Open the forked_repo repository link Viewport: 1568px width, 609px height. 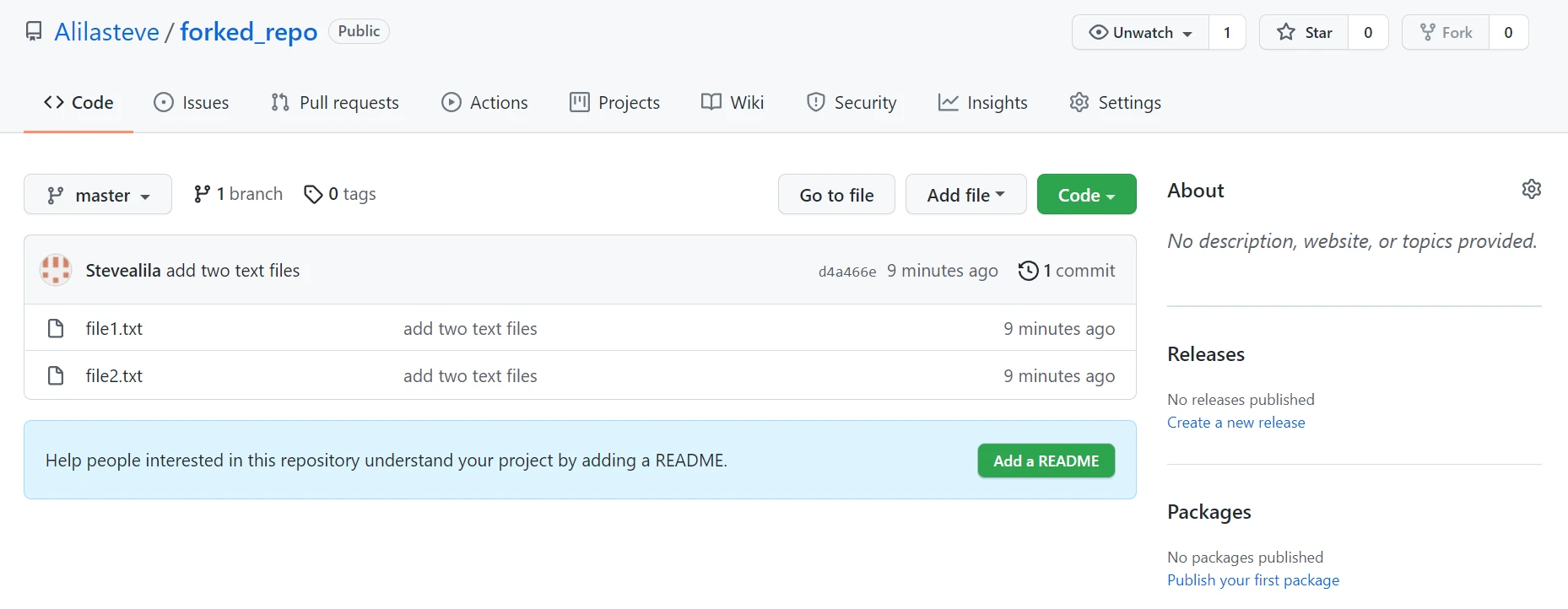pyautogui.click(x=249, y=32)
